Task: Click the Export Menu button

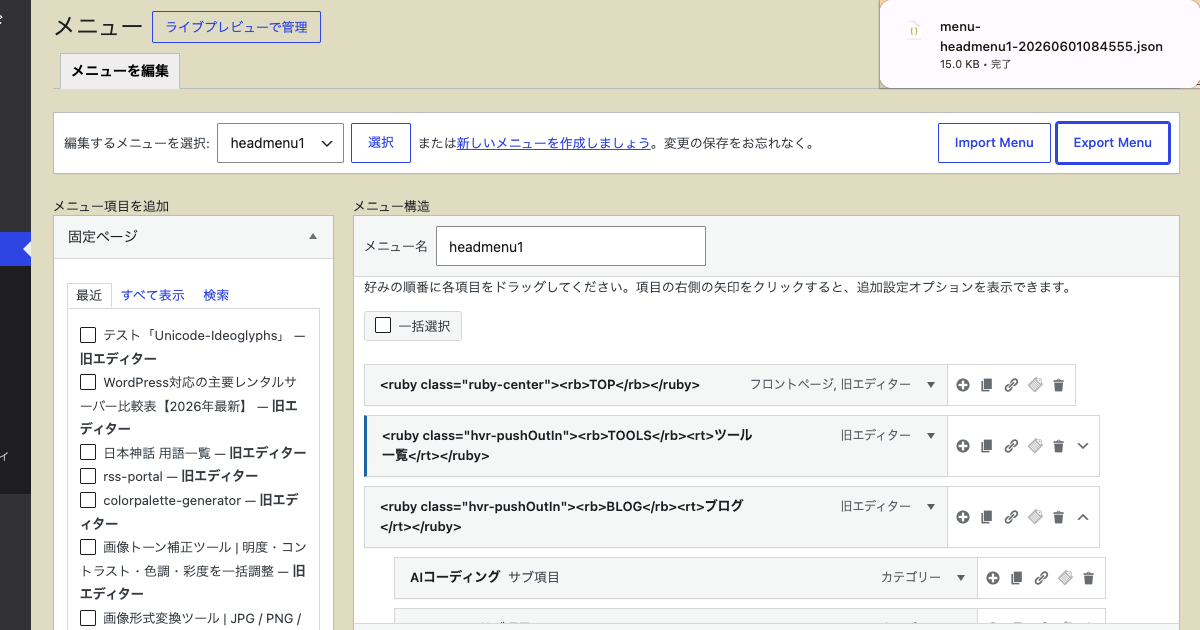Action: click(1113, 143)
